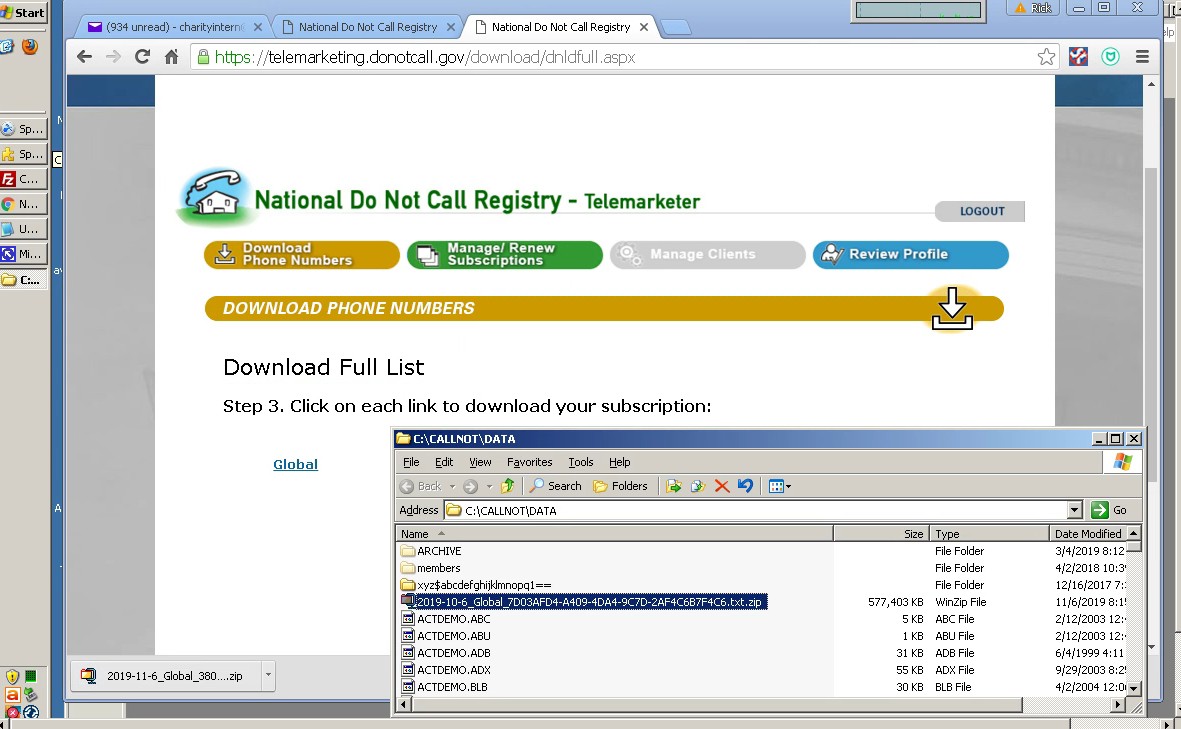The width and height of the screenshot is (1181, 729).
Task: Click Explorer's scroll down arrow
Action: 1134,688
